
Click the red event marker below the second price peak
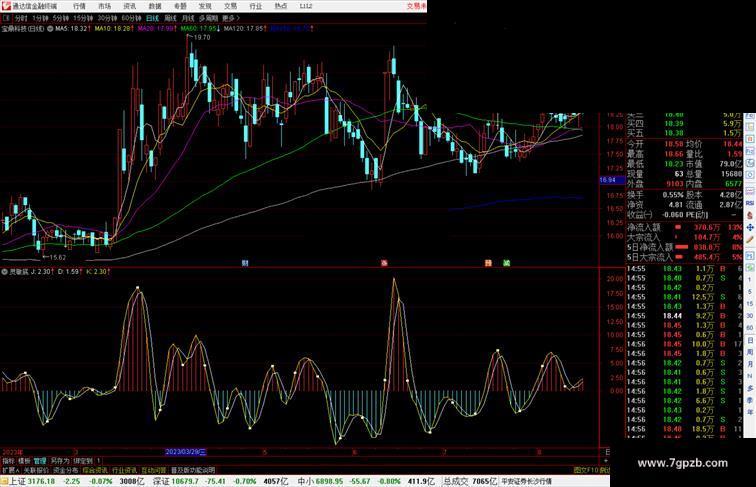384,263
